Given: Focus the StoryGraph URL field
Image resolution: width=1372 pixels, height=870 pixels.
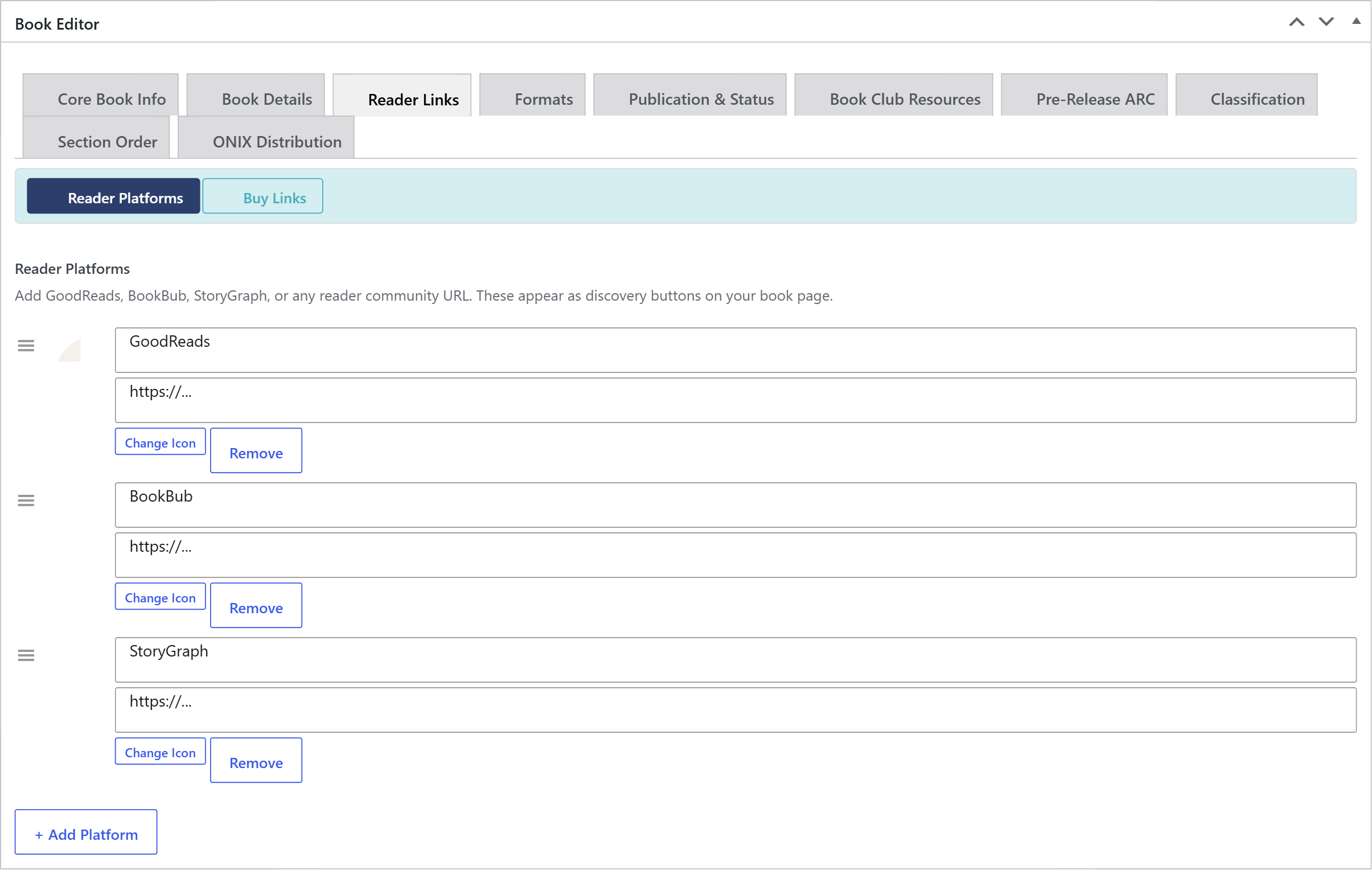Looking at the screenshot, I should pos(736,711).
